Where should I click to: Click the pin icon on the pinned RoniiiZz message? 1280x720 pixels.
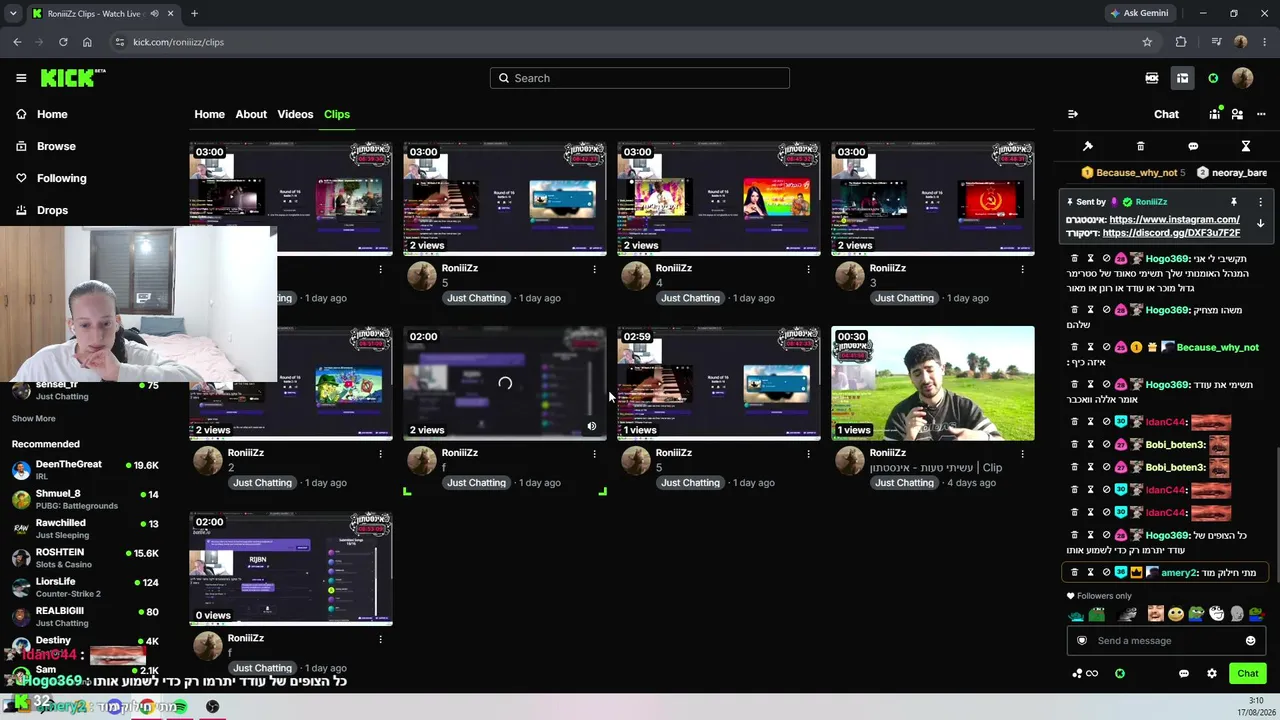[x=1234, y=202]
